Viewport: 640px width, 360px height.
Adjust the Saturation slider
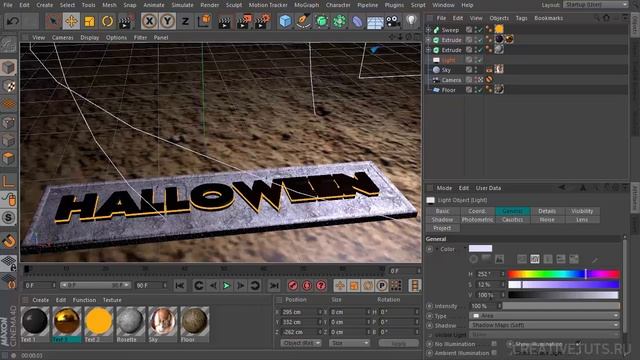(563, 284)
